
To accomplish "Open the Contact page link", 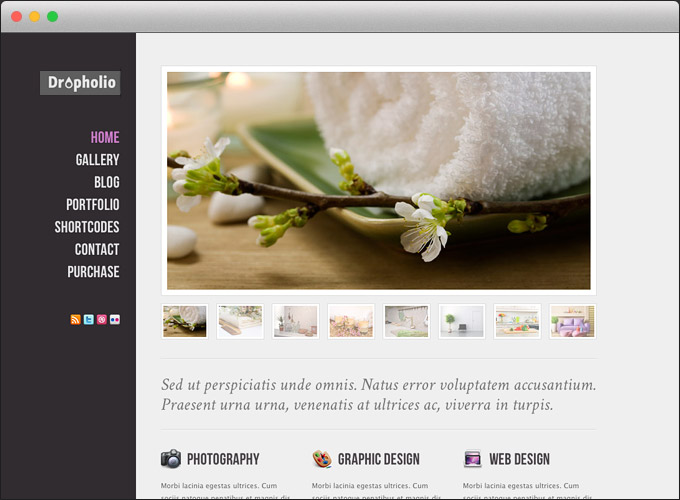I will pos(97,250).
